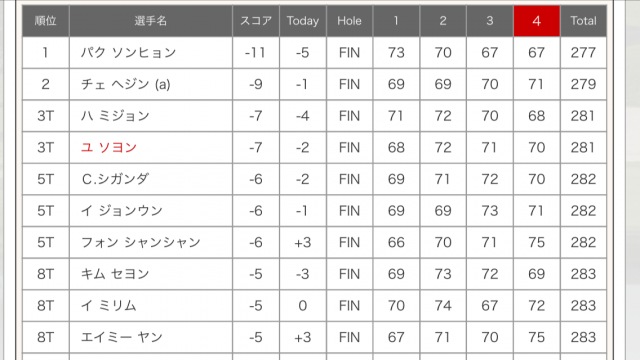Viewport: 640px width, 360px height.
Task: Open player パク ソンヒョン
Action: point(128,53)
